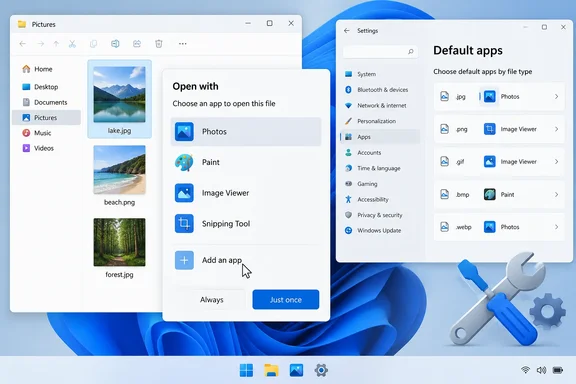The width and height of the screenshot is (576, 384).
Task: Delete lake.jpg with the trash icon
Action: click(x=159, y=44)
